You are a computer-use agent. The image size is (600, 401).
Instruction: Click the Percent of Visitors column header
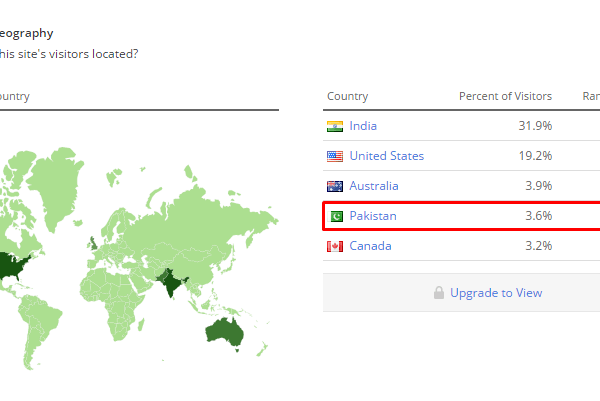point(505,96)
